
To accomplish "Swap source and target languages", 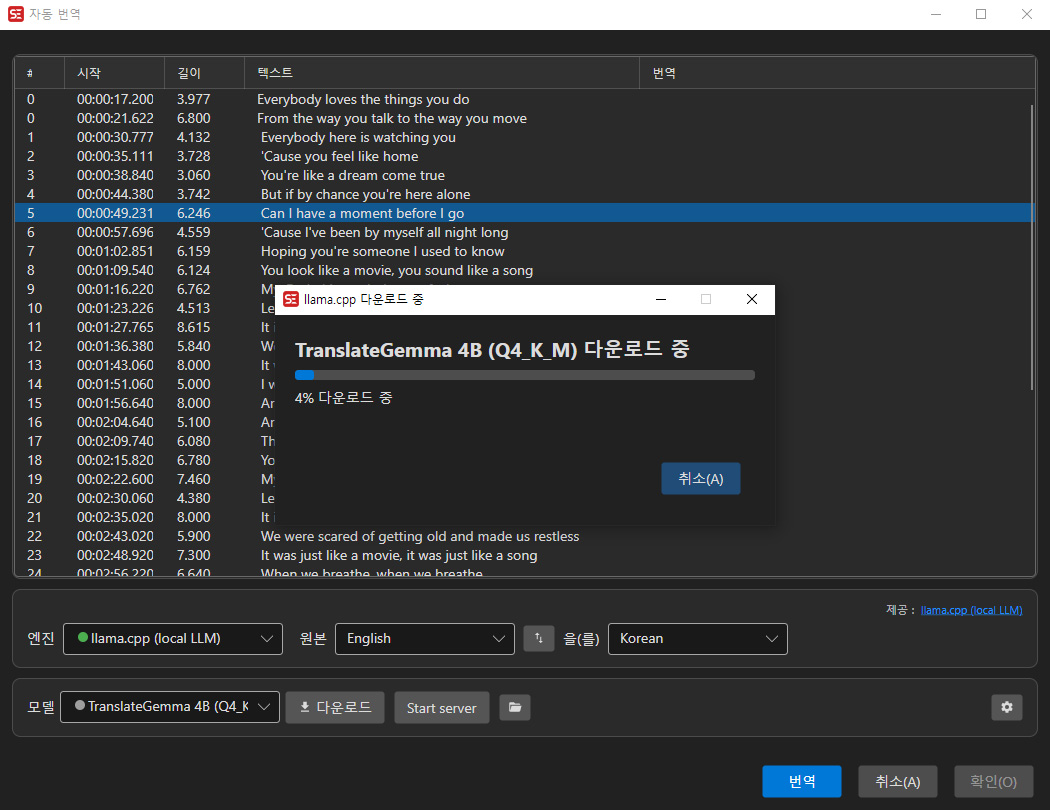I will [538, 639].
